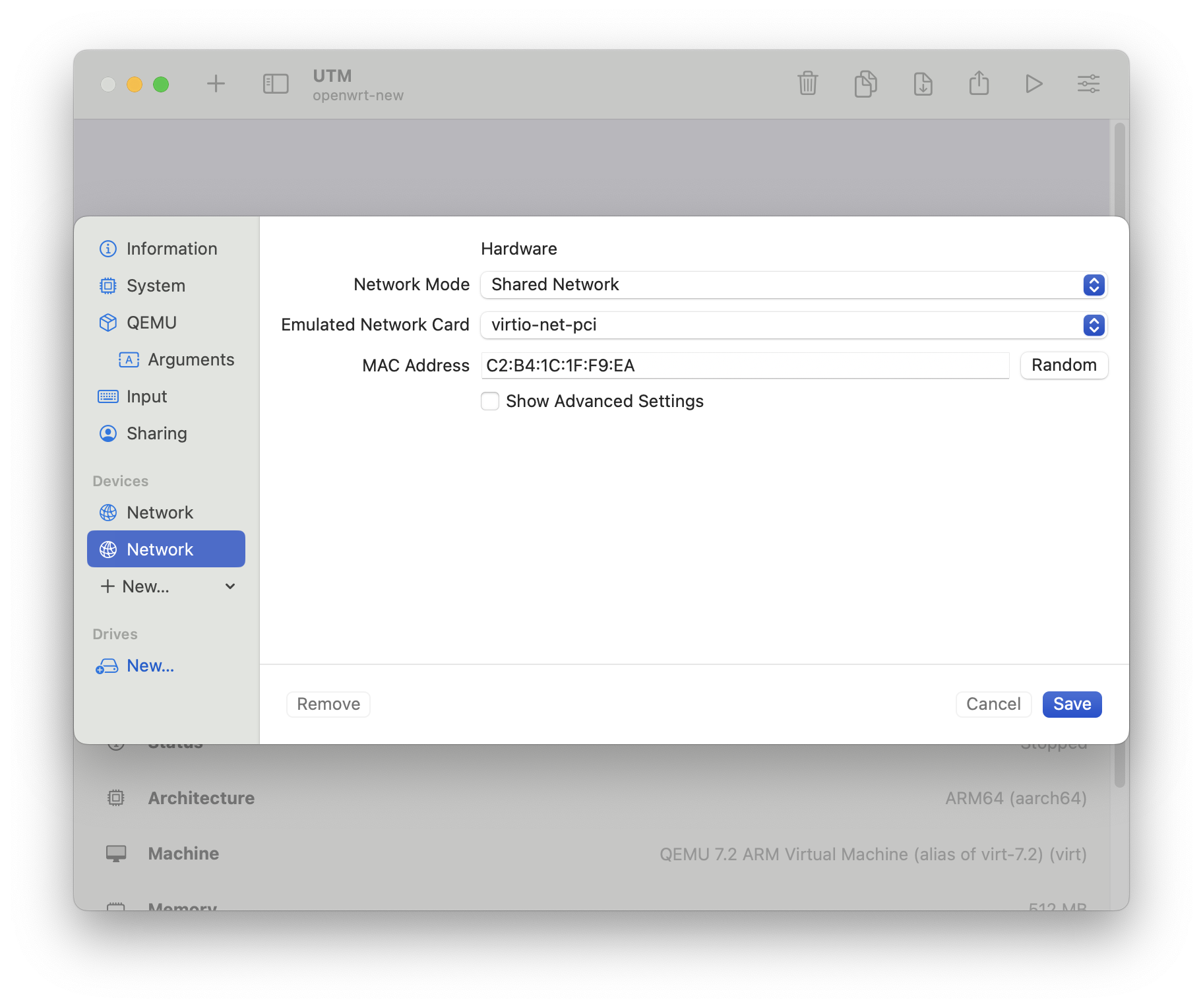
Task: Open the settings sliders icon in toolbar
Action: coord(1088,84)
